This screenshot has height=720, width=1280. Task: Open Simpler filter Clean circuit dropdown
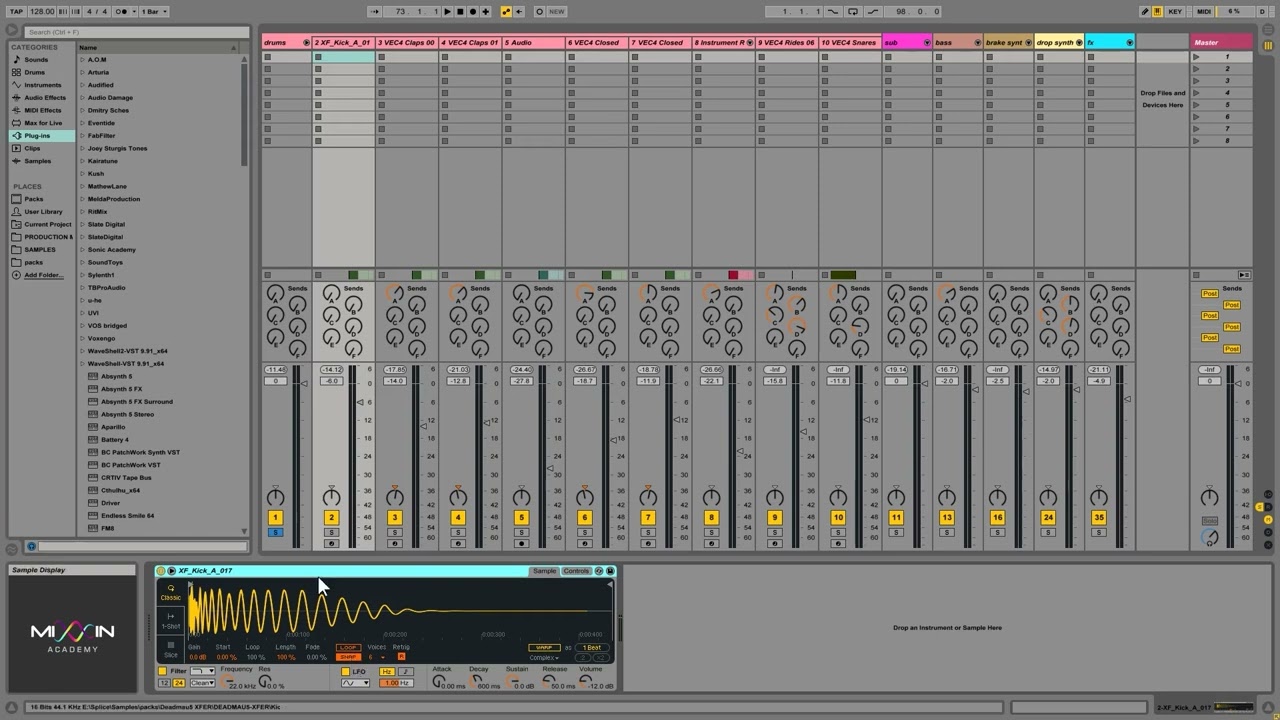click(202, 683)
